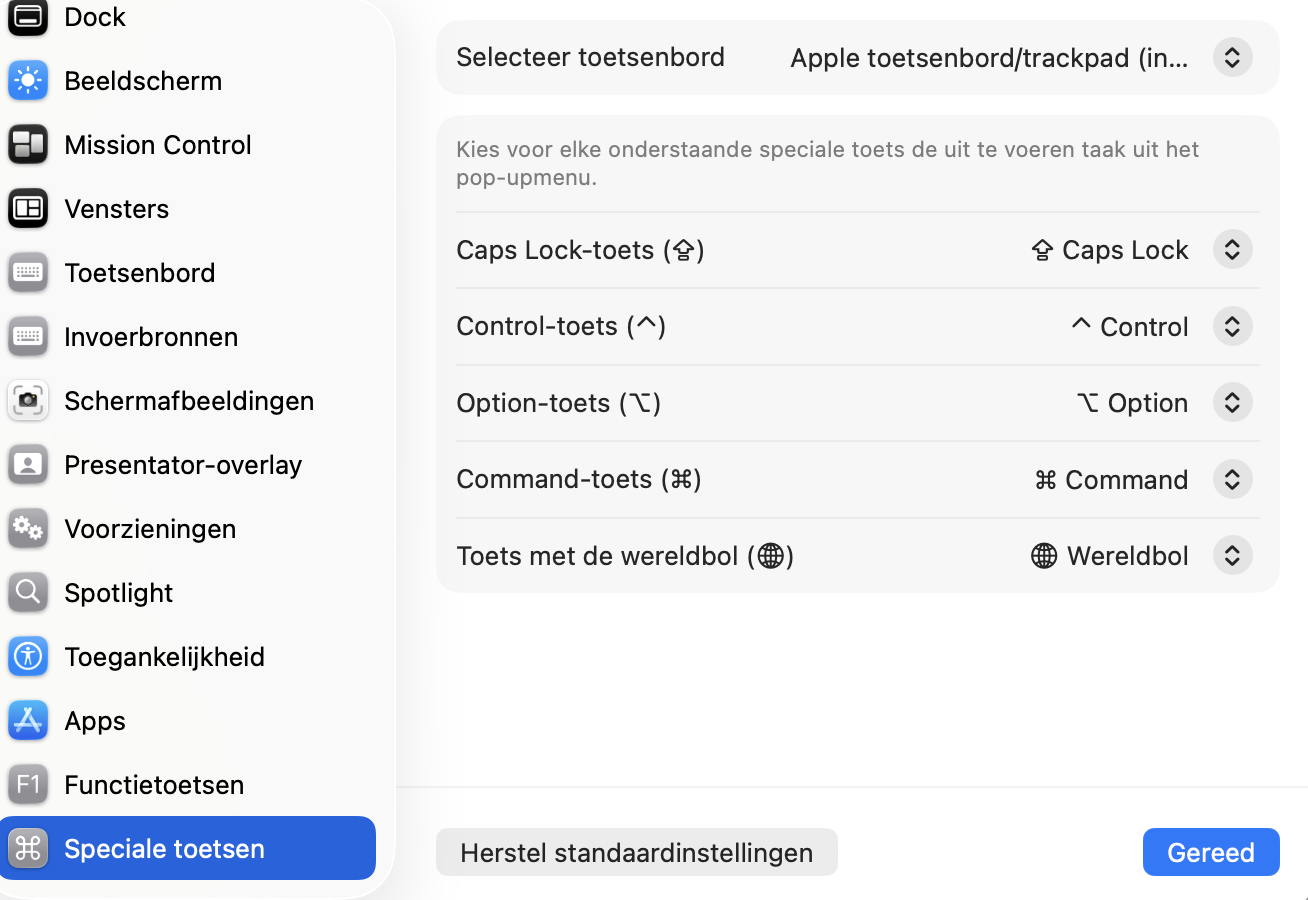
Task: Open the Command-toets dropdown
Action: (x=1232, y=479)
